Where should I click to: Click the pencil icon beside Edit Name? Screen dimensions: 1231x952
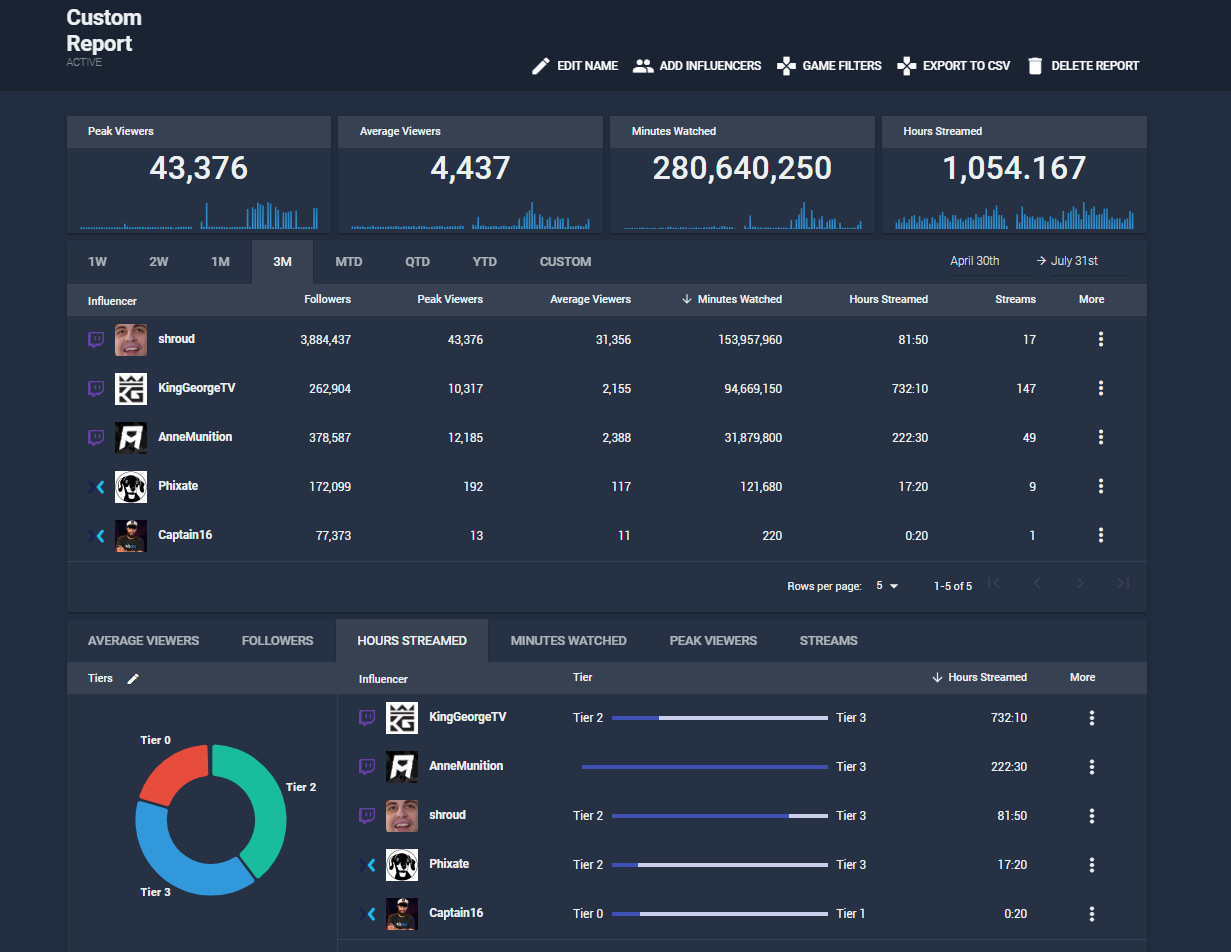(541, 66)
